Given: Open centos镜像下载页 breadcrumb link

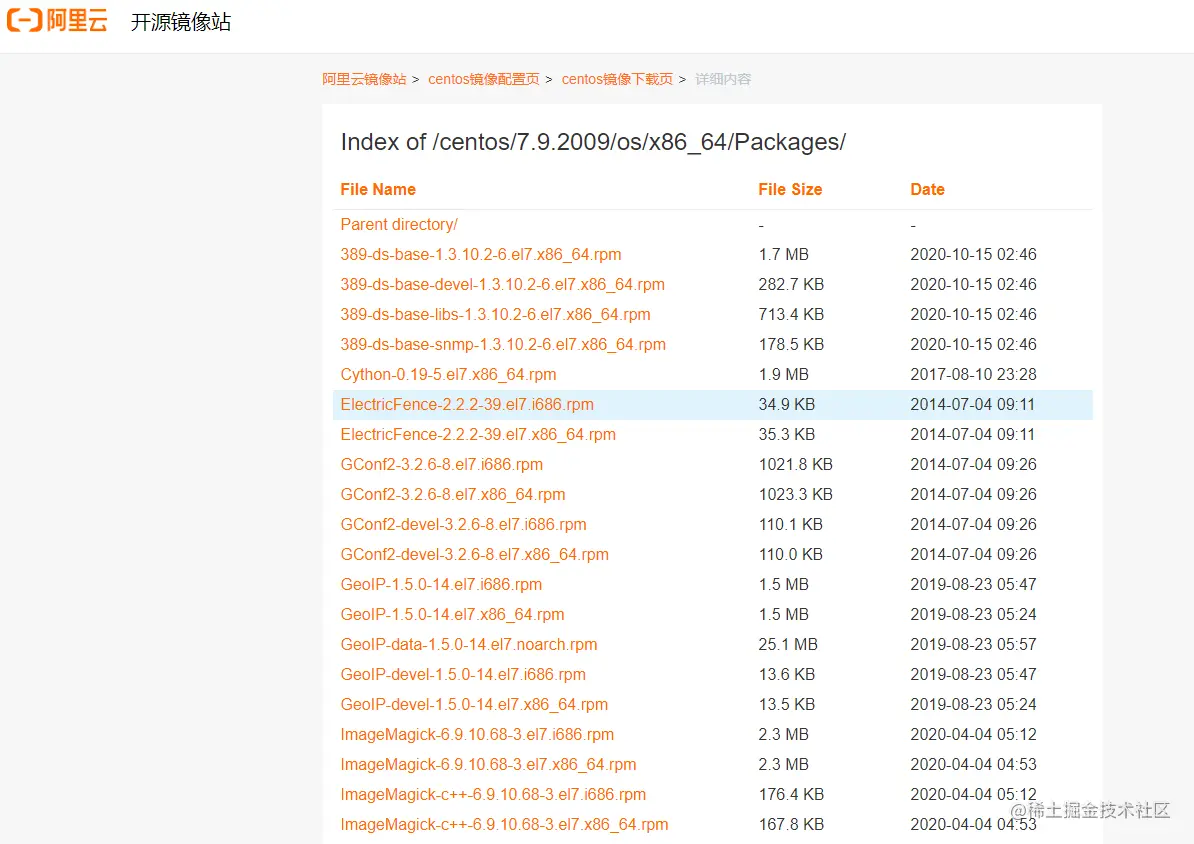Looking at the screenshot, I should pos(618,79).
